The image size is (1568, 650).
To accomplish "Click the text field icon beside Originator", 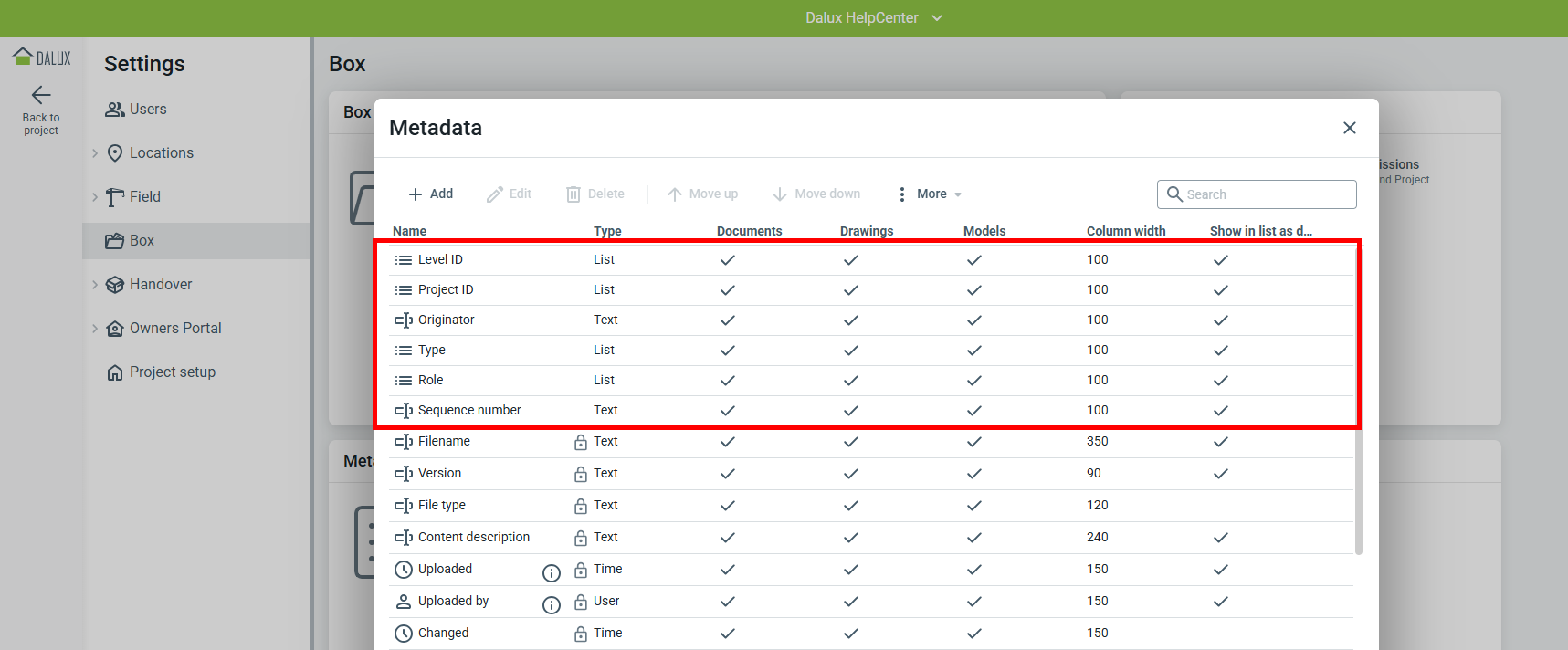I will [403, 320].
